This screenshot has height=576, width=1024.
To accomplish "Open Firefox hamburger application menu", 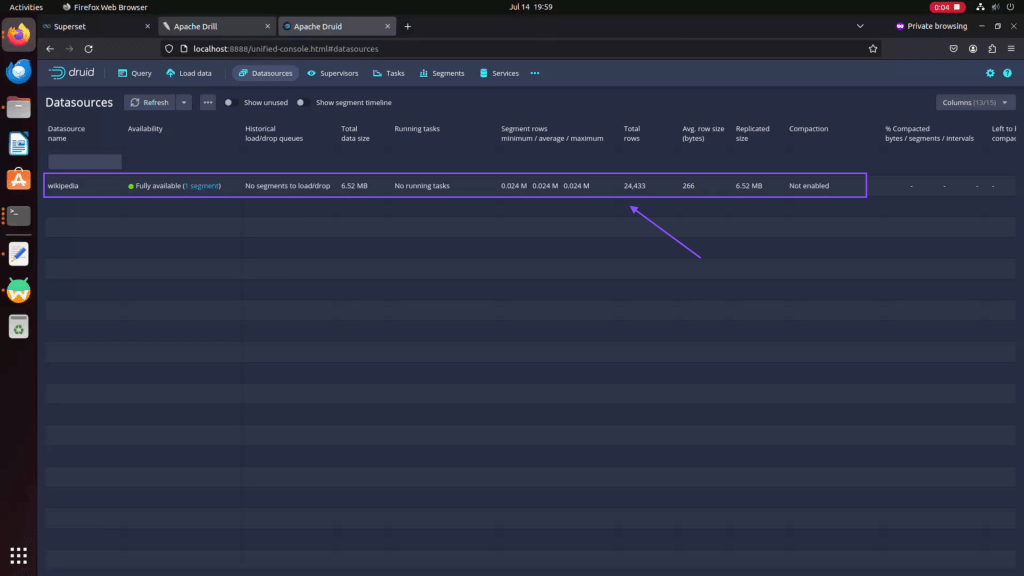I will 1010,48.
